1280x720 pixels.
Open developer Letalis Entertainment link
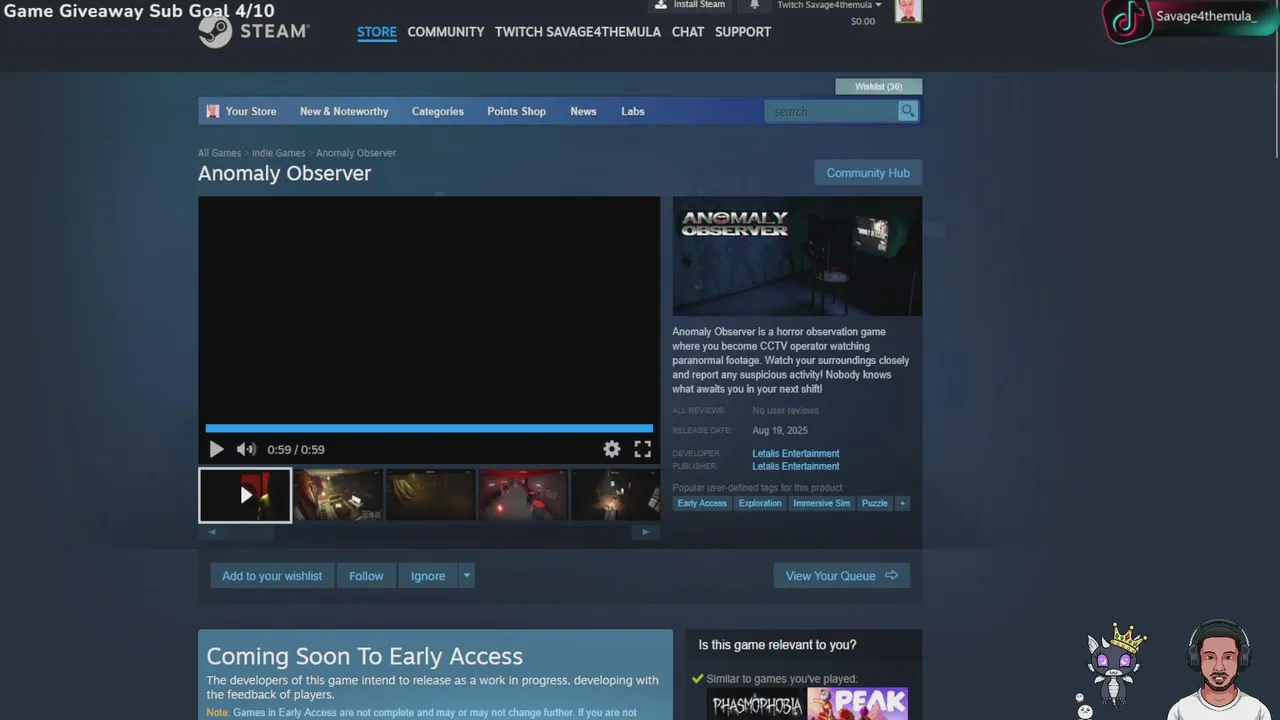click(x=796, y=454)
